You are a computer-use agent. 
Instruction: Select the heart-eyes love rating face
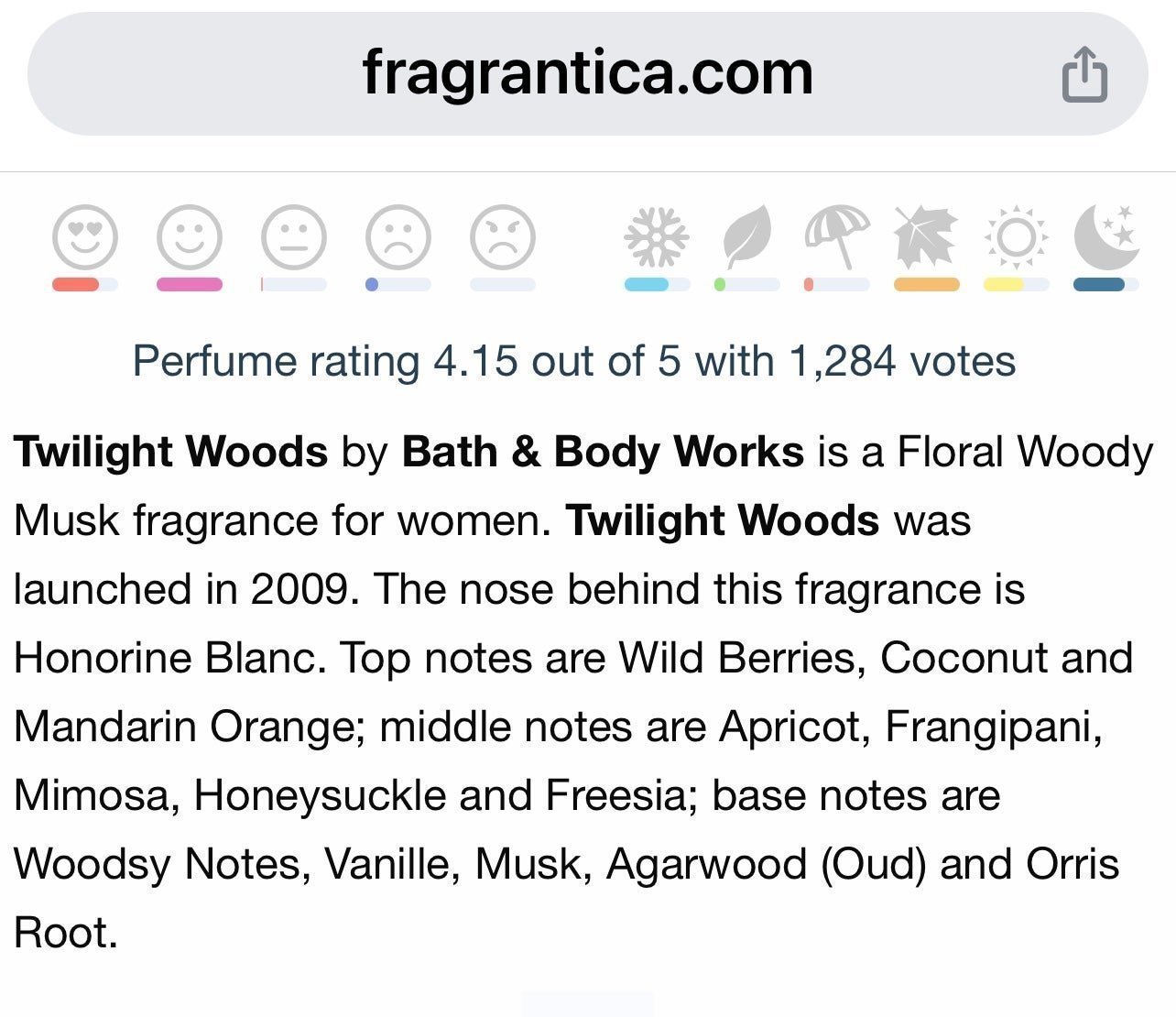(x=85, y=237)
